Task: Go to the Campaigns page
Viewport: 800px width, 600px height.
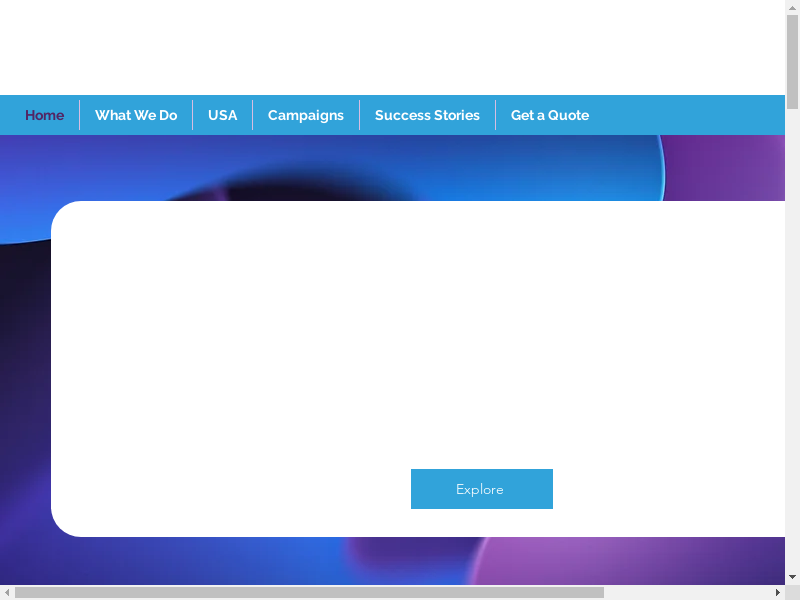Action: 305,115
